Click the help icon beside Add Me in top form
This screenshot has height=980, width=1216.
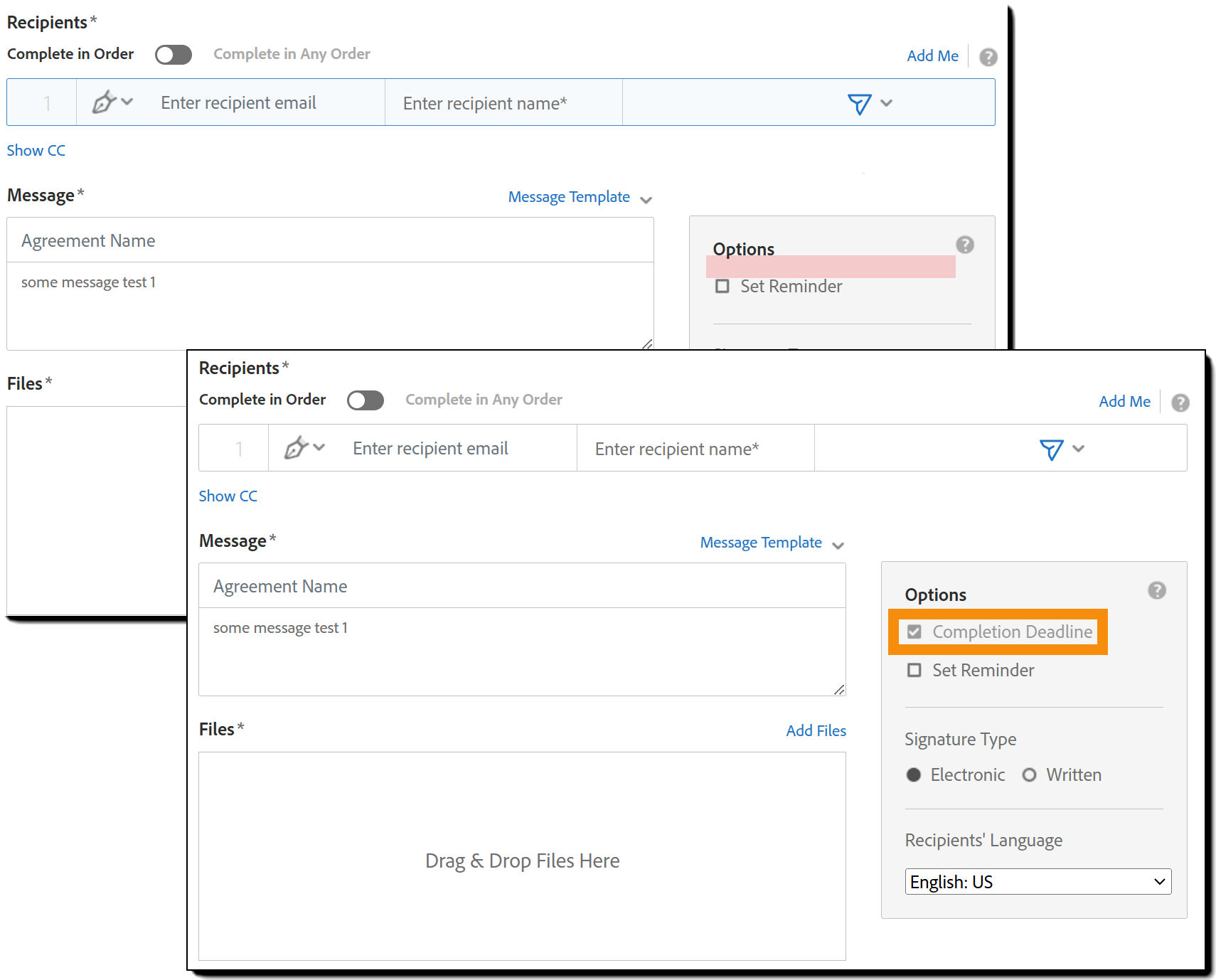click(x=988, y=57)
